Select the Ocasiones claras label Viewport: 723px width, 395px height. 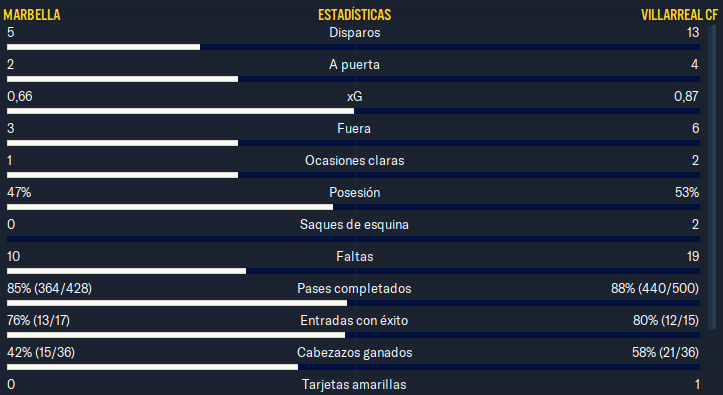[x=355, y=160]
